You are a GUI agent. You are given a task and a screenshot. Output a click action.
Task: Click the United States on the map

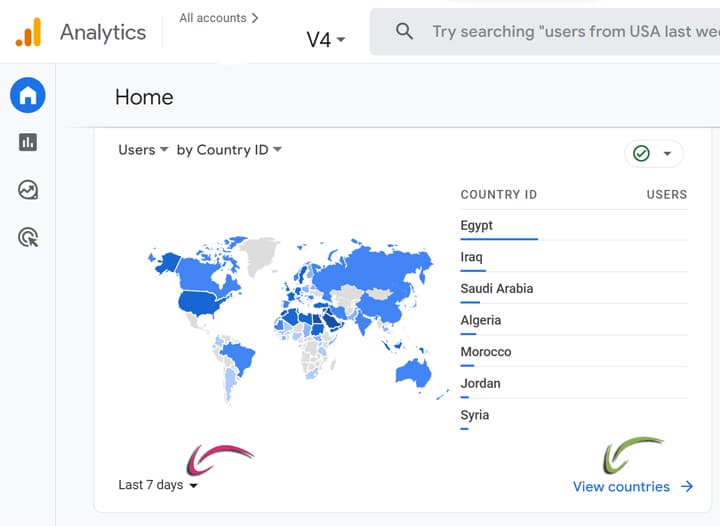click(x=201, y=303)
